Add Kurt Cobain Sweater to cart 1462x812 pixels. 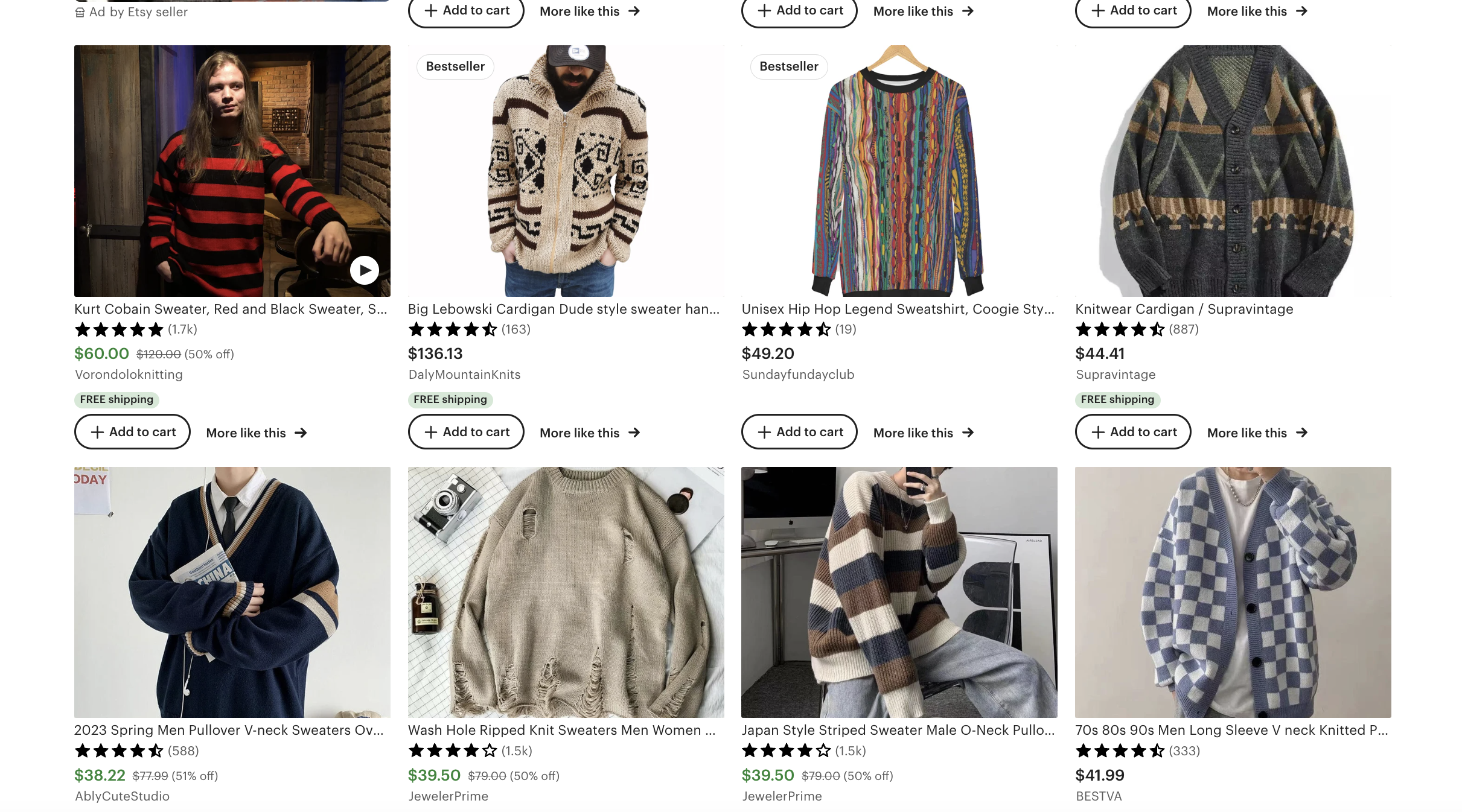[132, 432]
